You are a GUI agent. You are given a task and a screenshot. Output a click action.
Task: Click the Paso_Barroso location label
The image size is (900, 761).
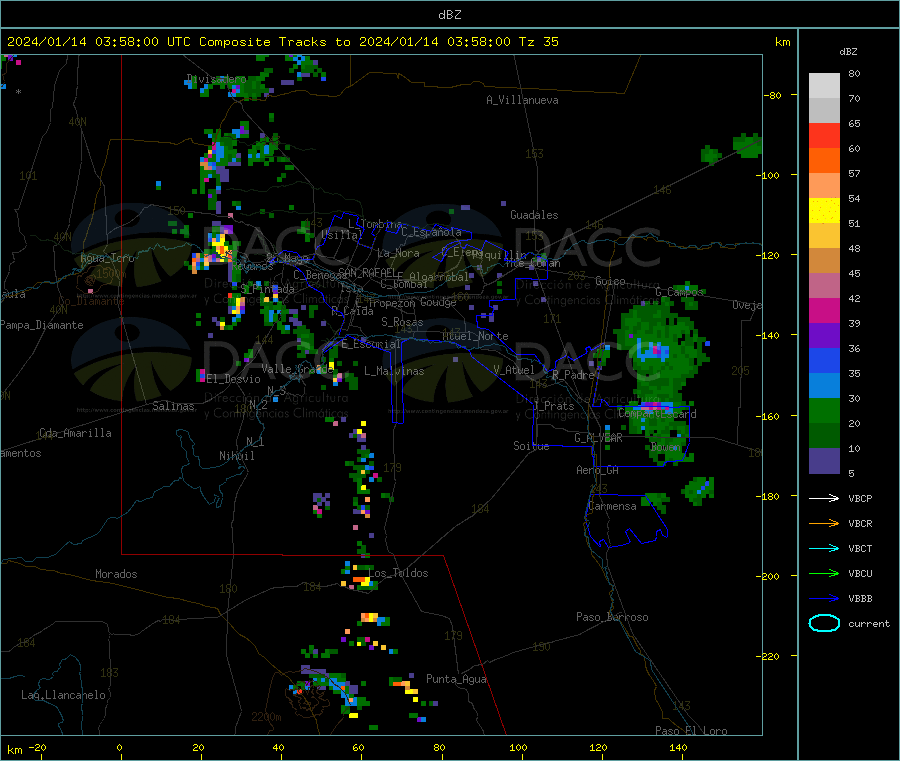coord(612,617)
